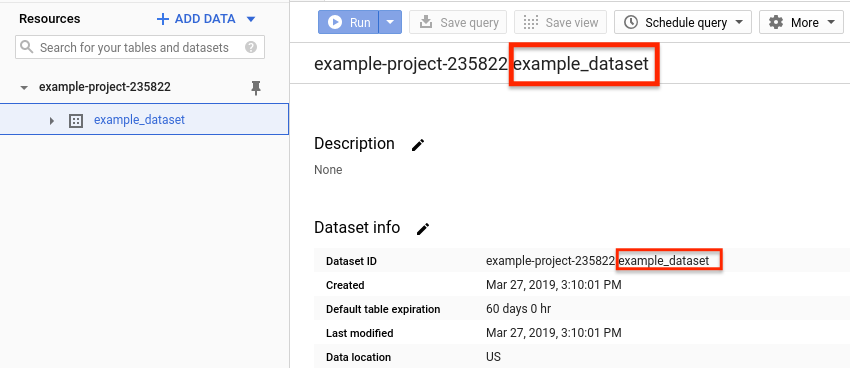
Task: Edit Dataset info with pencil icon
Action: (423, 228)
